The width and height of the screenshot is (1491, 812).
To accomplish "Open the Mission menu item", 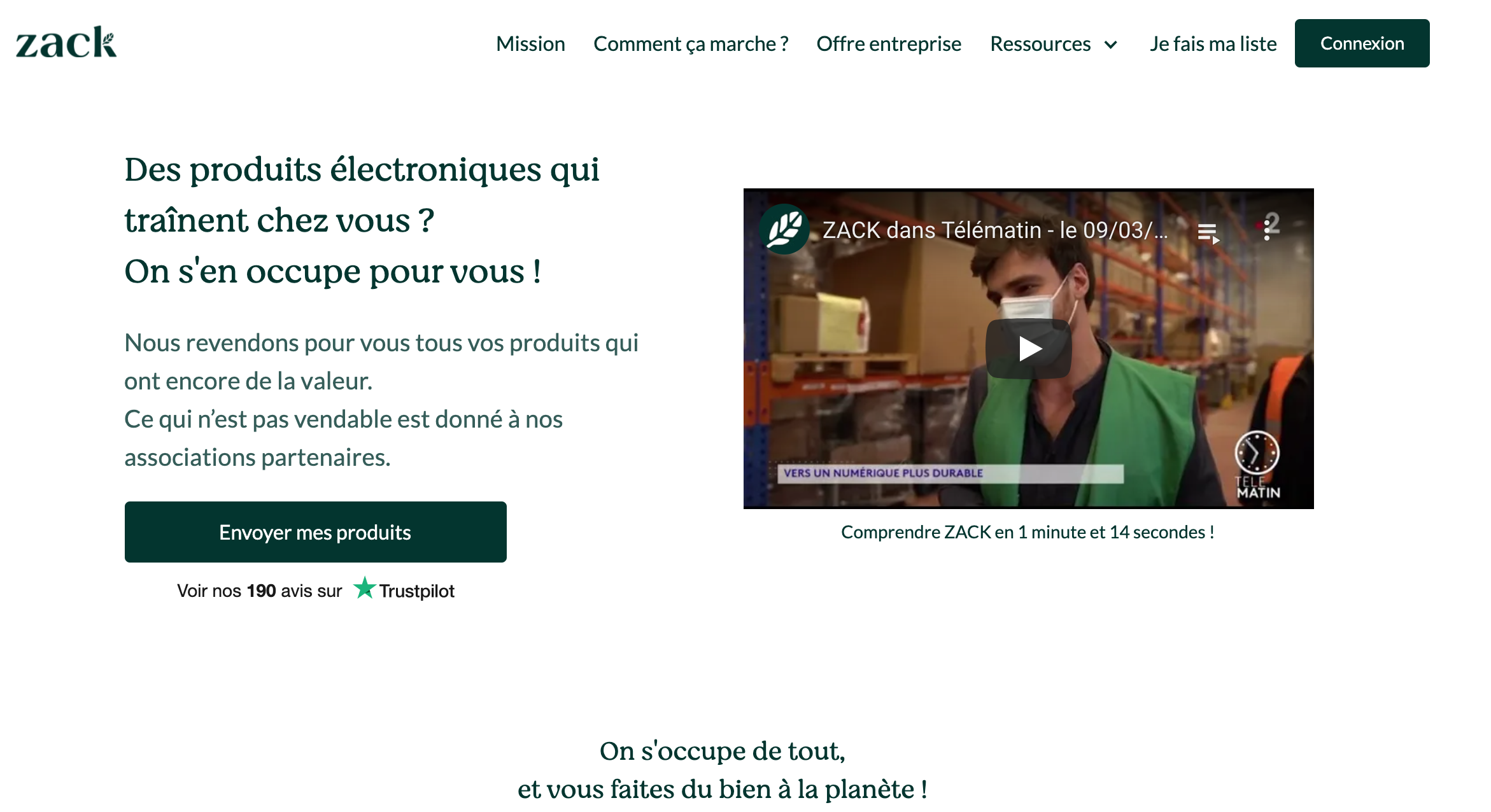I will point(530,43).
